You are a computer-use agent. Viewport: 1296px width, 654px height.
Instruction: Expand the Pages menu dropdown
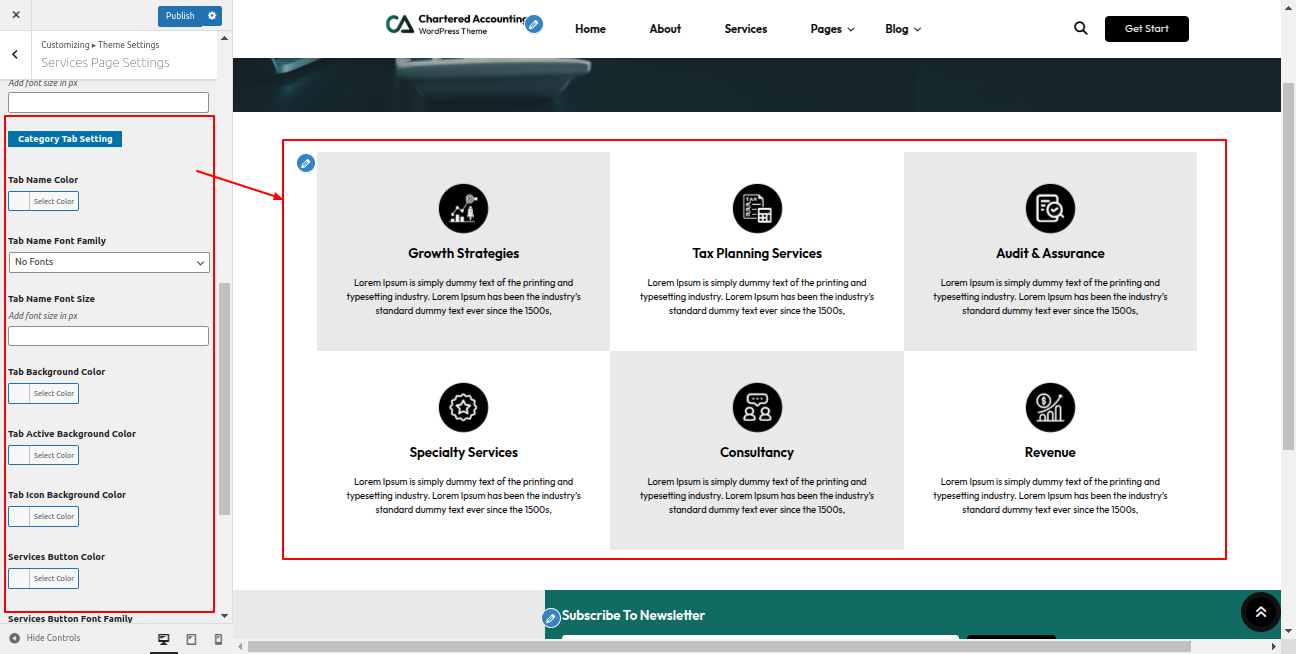(x=832, y=29)
